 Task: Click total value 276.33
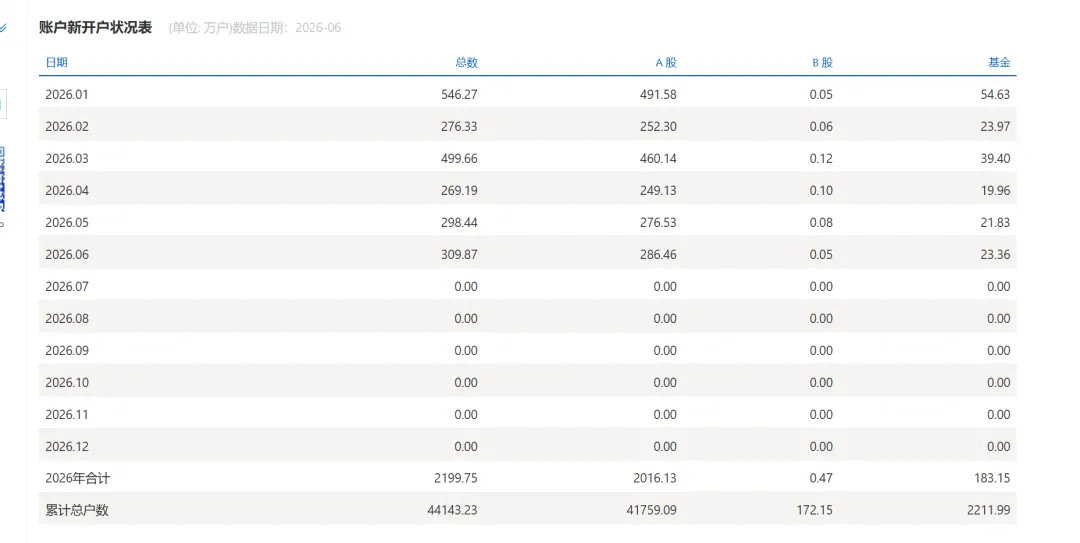[459, 126]
